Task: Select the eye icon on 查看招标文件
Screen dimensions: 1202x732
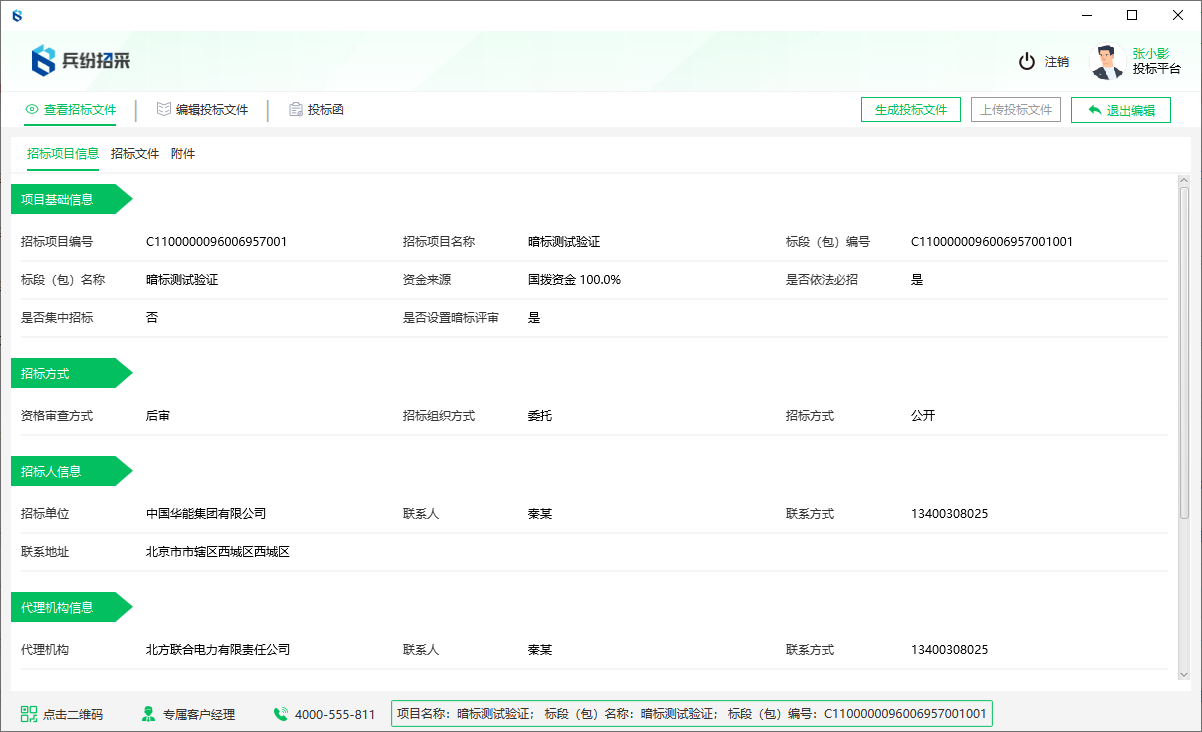Action: point(34,110)
